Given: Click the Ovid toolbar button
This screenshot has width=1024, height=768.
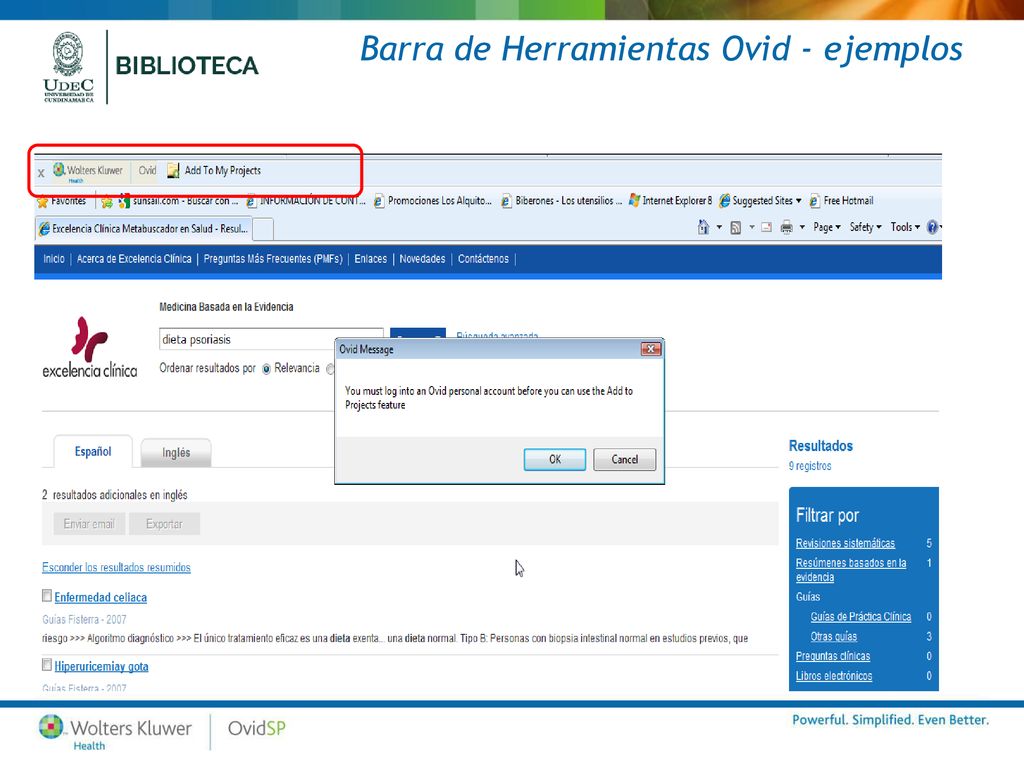Looking at the screenshot, I should [x=147, y=170].
